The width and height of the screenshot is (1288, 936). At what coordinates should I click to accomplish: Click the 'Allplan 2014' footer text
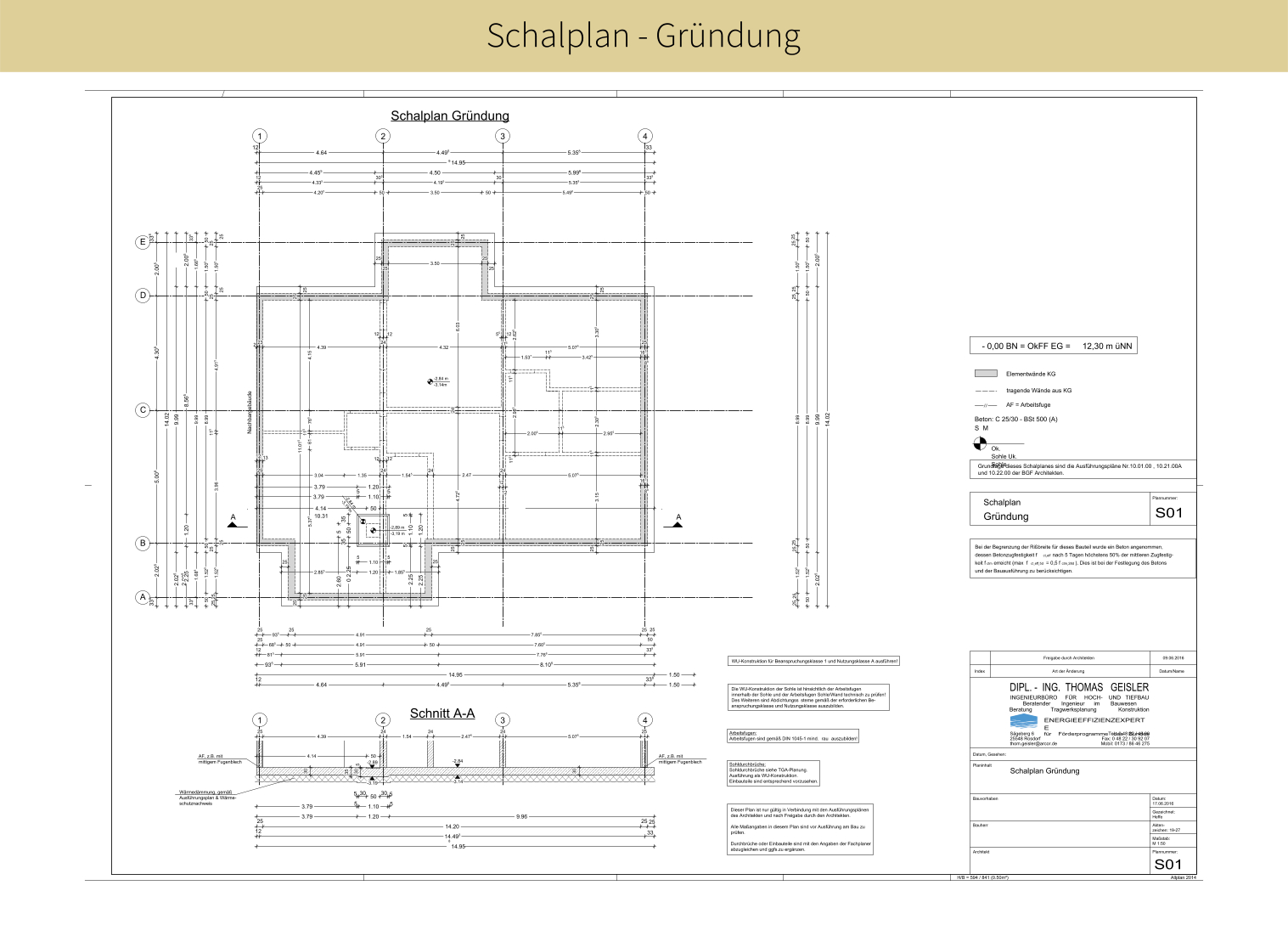pos(1183,877)
